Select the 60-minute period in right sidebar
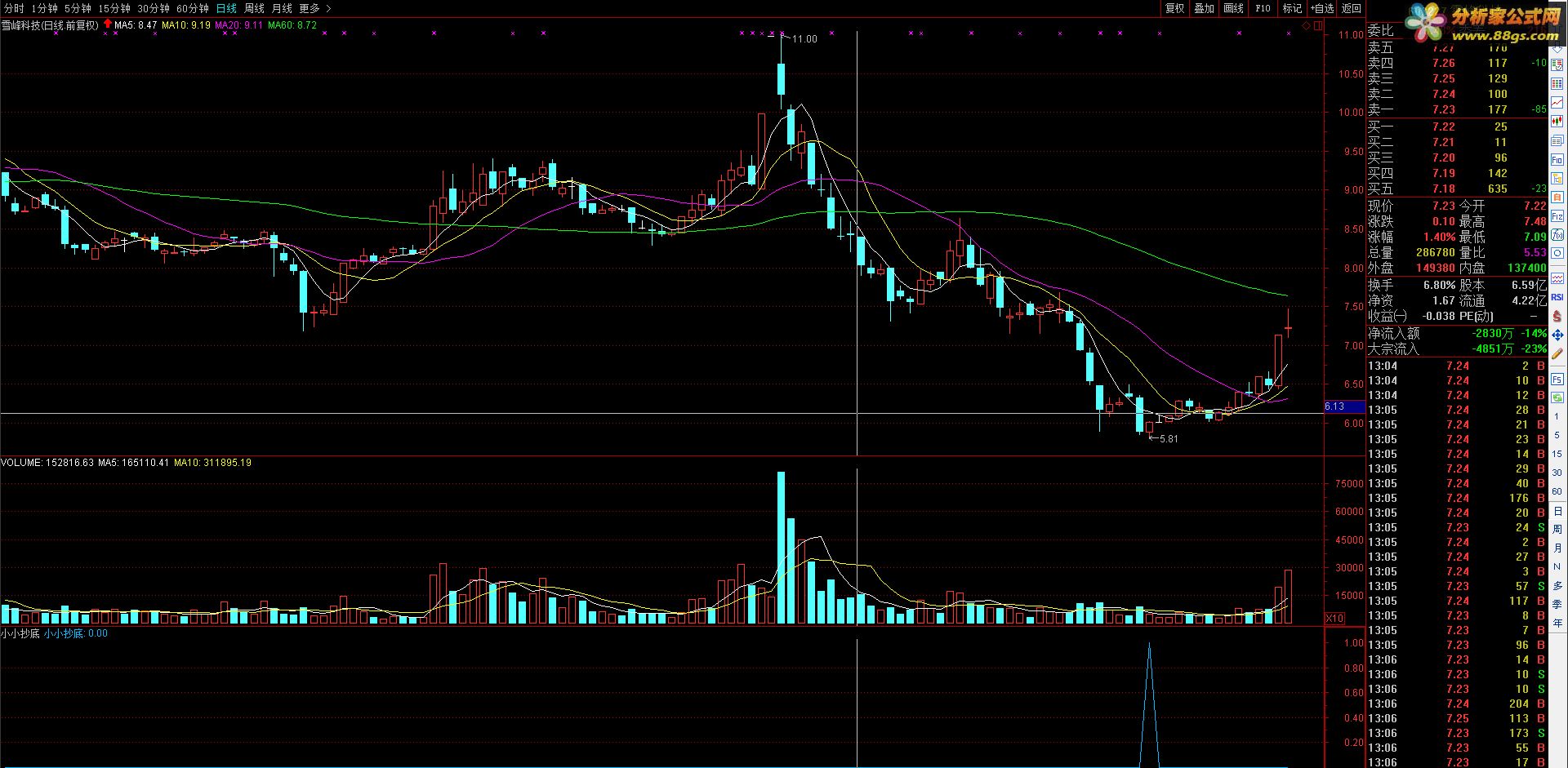 1557,491
